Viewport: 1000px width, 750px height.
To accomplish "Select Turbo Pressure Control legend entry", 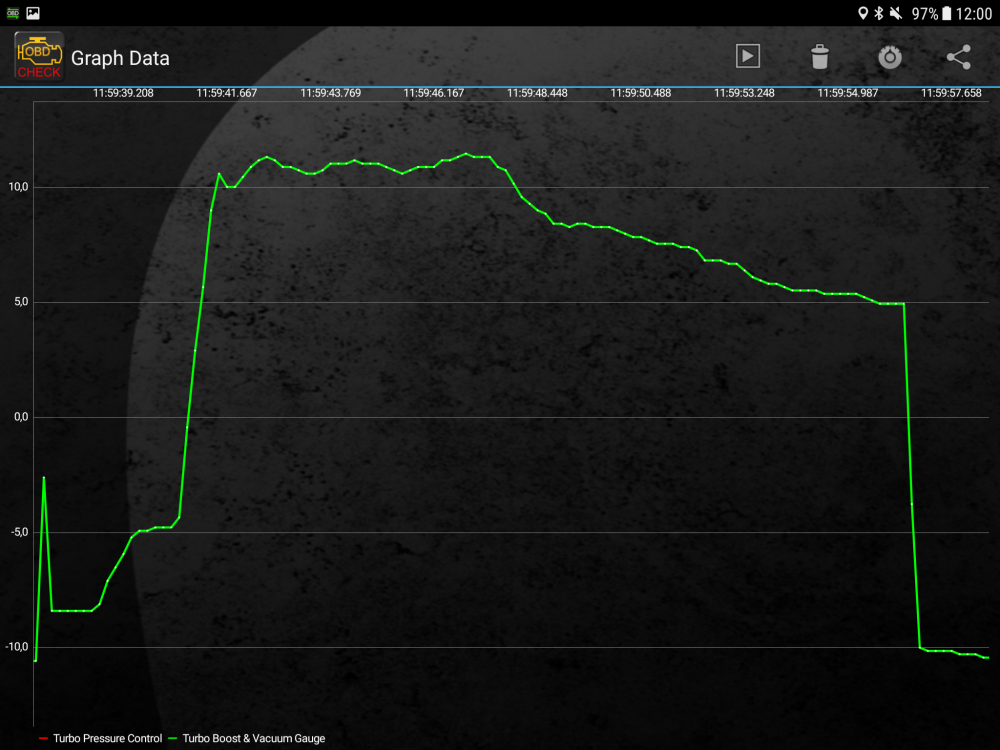I will point(100,738).
